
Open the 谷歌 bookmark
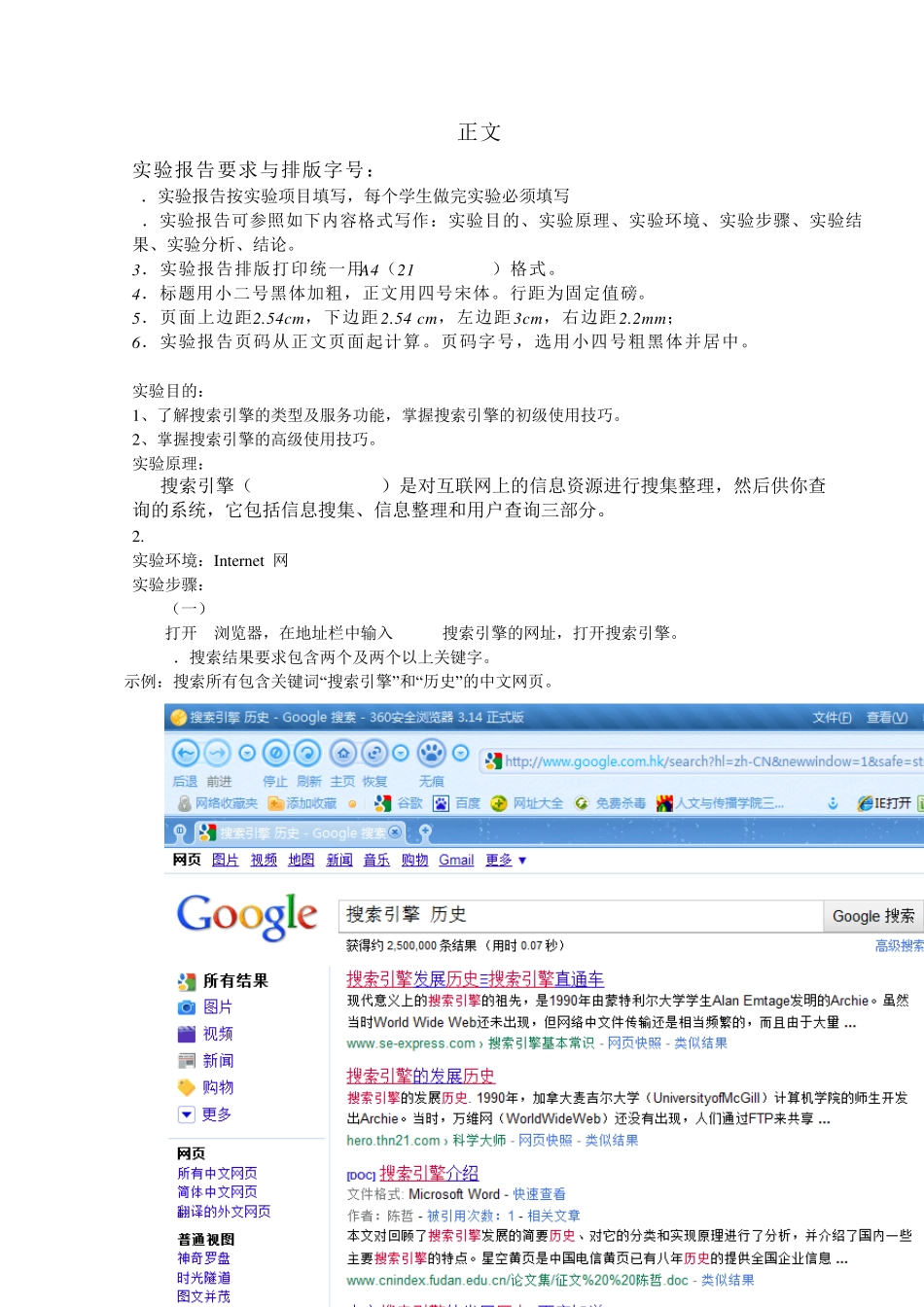(399, 803)
